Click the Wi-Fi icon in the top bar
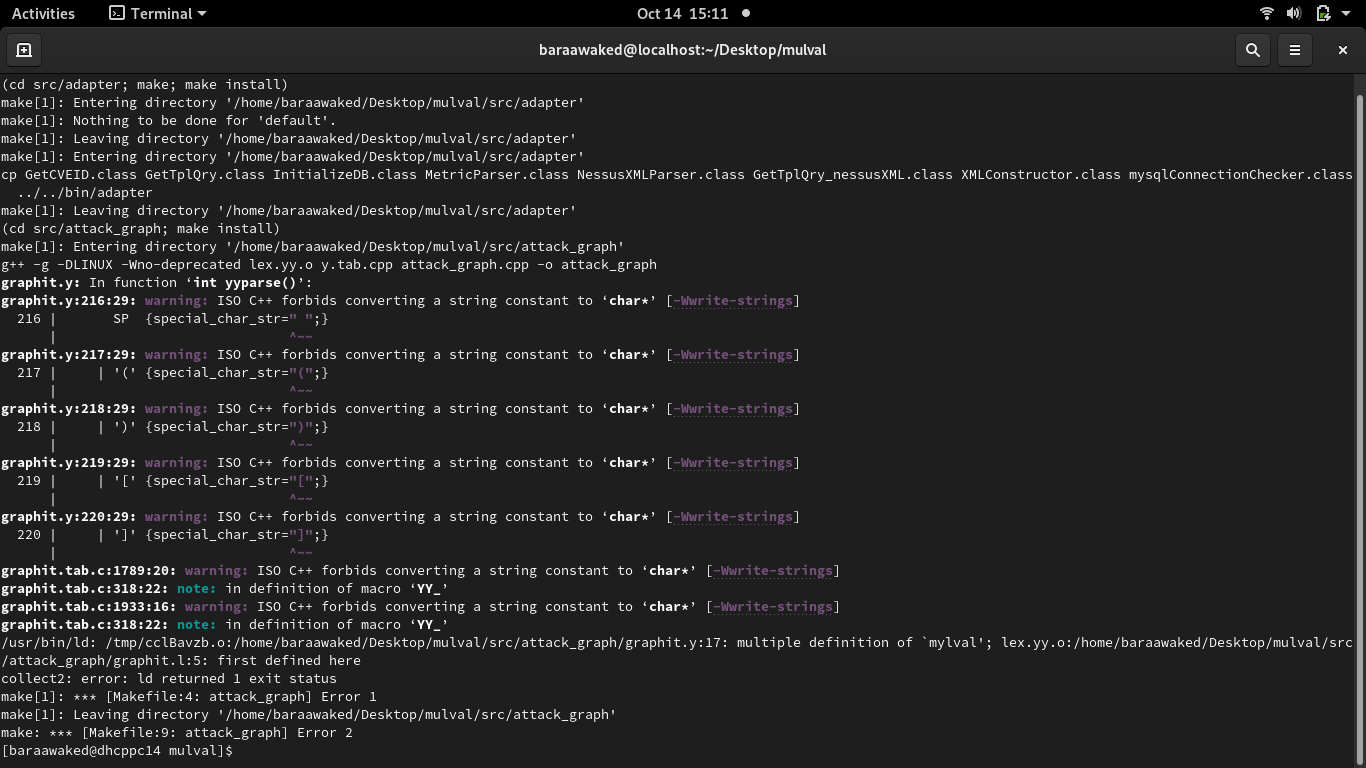The height and width of the screenshot is (768, 1366). pos(1266,13)
